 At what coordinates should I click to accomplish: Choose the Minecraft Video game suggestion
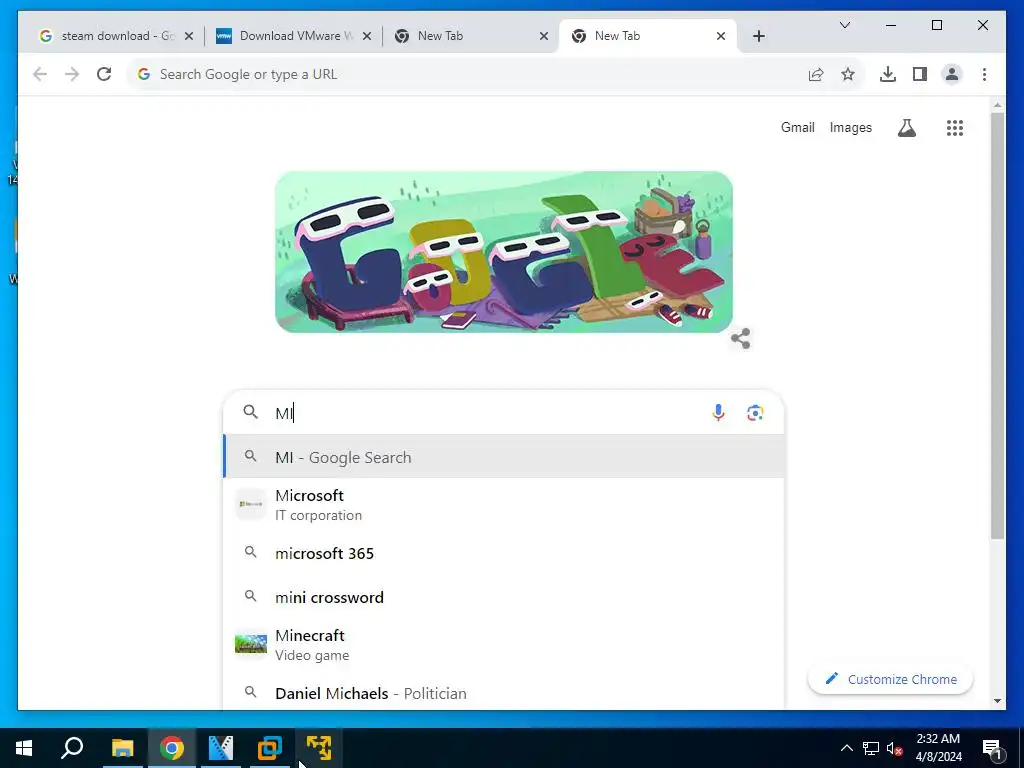(504, 645)
